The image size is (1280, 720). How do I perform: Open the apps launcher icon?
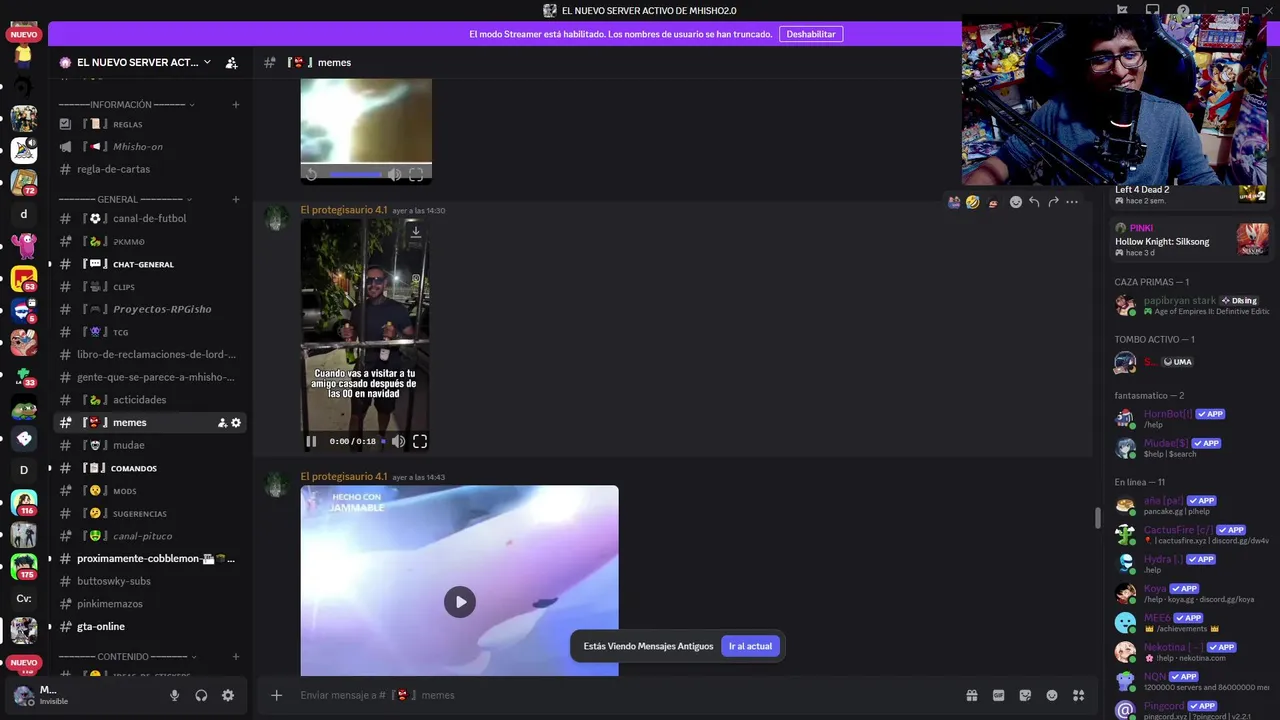coord(1079,695)
